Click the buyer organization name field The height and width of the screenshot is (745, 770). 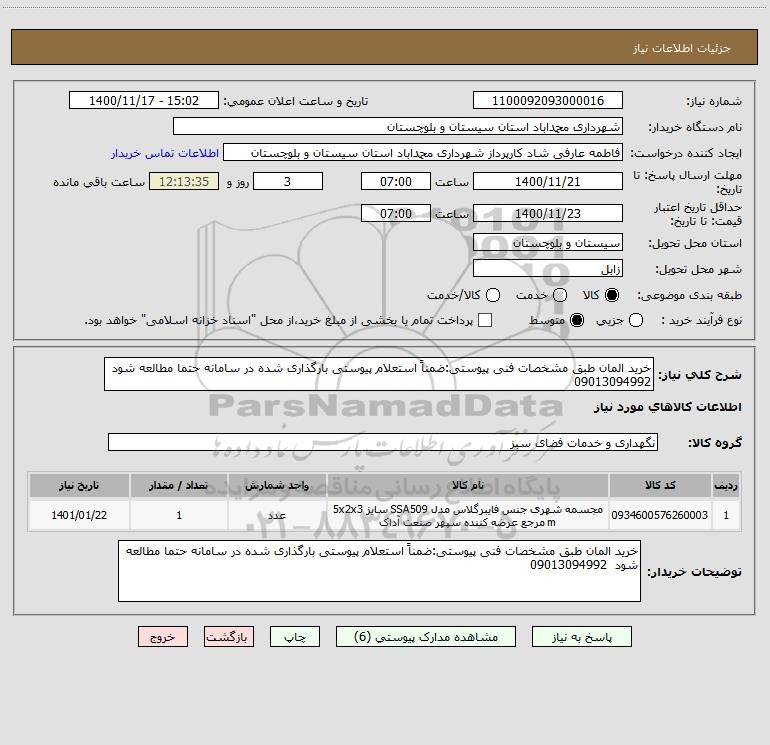coord(398,127)
